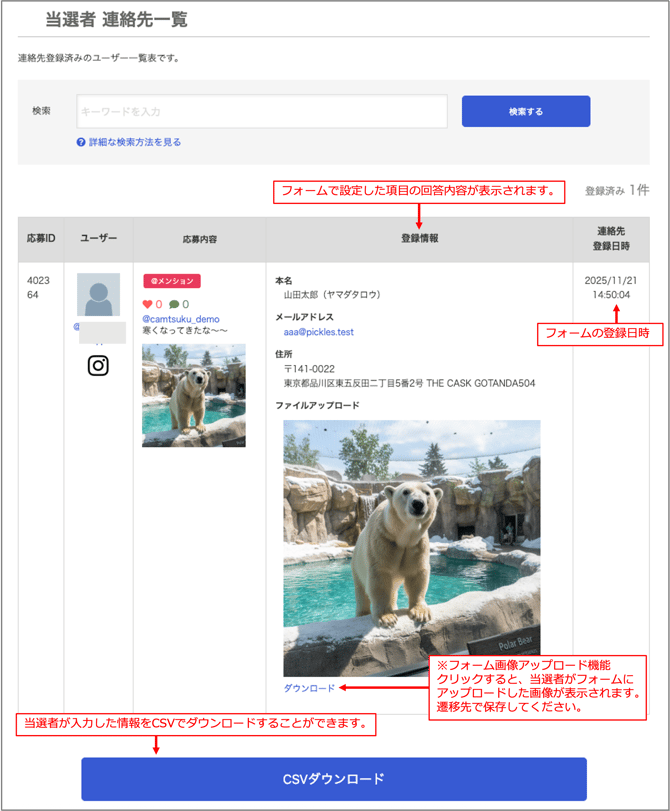Click the blue question mark help icon
This screenshot has width=670, height=811.
click(81, 143)
